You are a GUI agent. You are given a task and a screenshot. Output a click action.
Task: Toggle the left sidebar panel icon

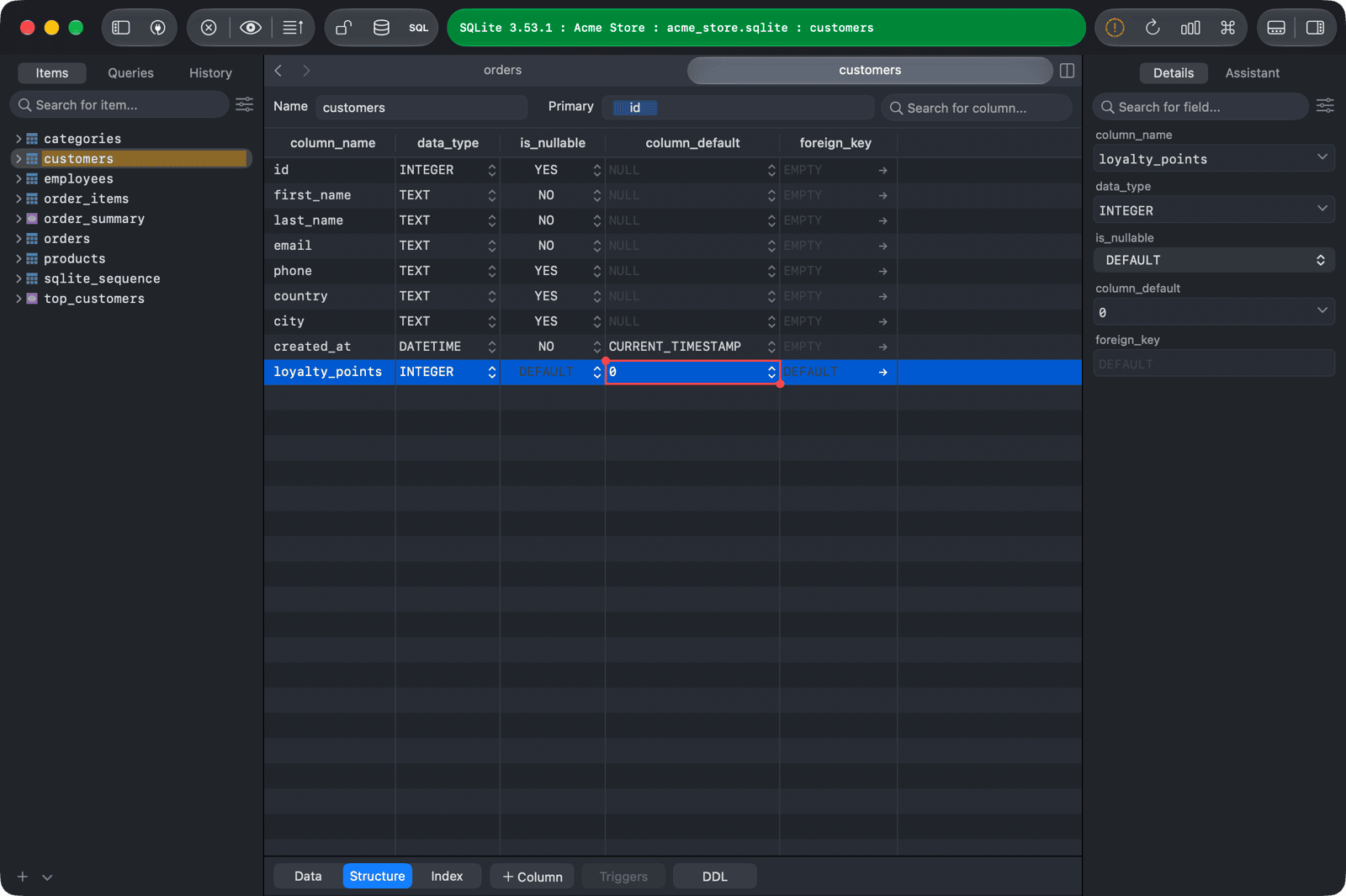pos(121,28)
